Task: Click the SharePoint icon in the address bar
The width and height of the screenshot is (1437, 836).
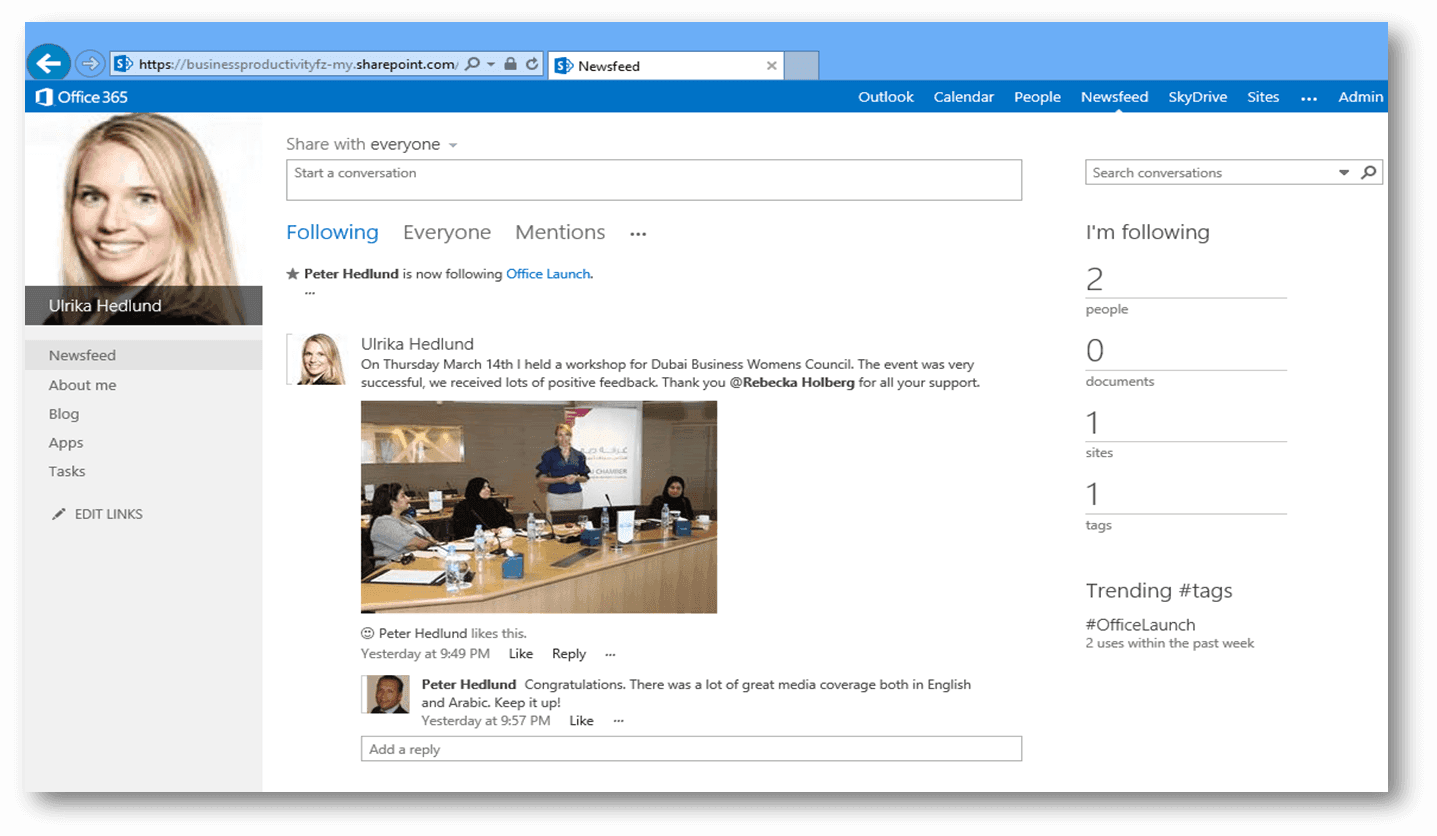Action: (x=123, y=63)
